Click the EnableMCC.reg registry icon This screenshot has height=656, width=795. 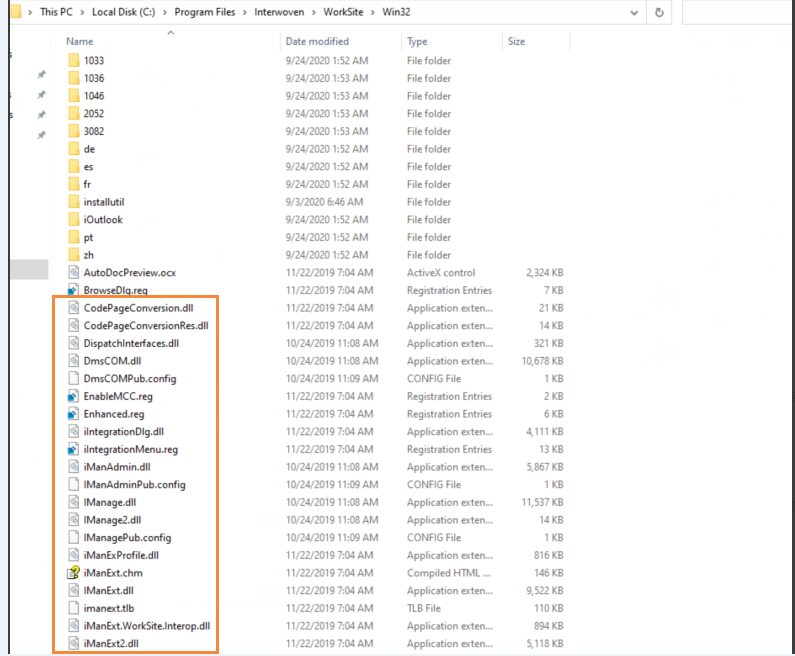[x=73, y=396]
